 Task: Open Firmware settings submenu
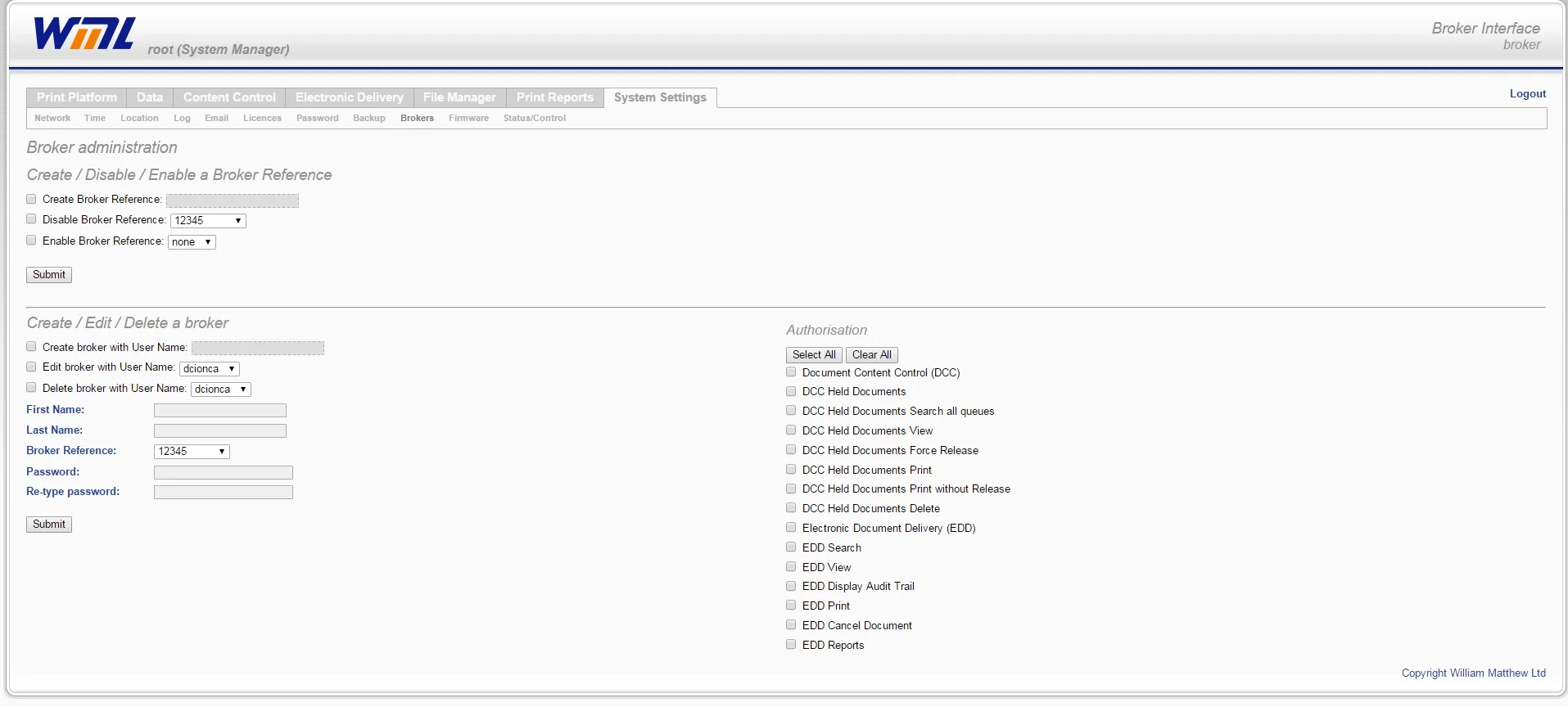468,118
